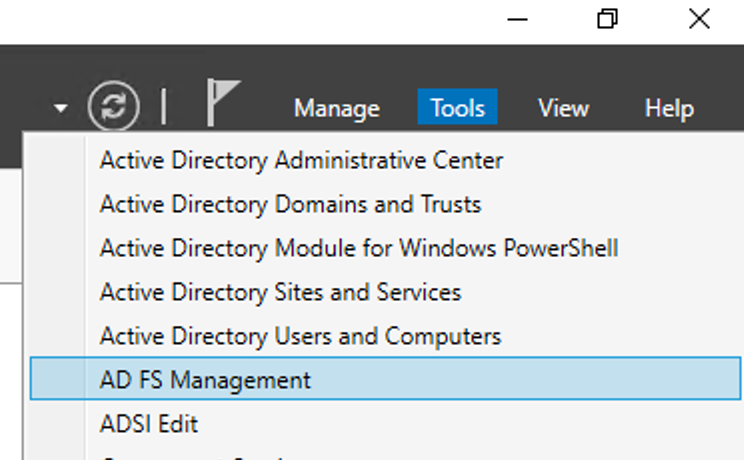
Task: Open Active Directory Domains and Trusts
Action: click(x=385, y=204)
